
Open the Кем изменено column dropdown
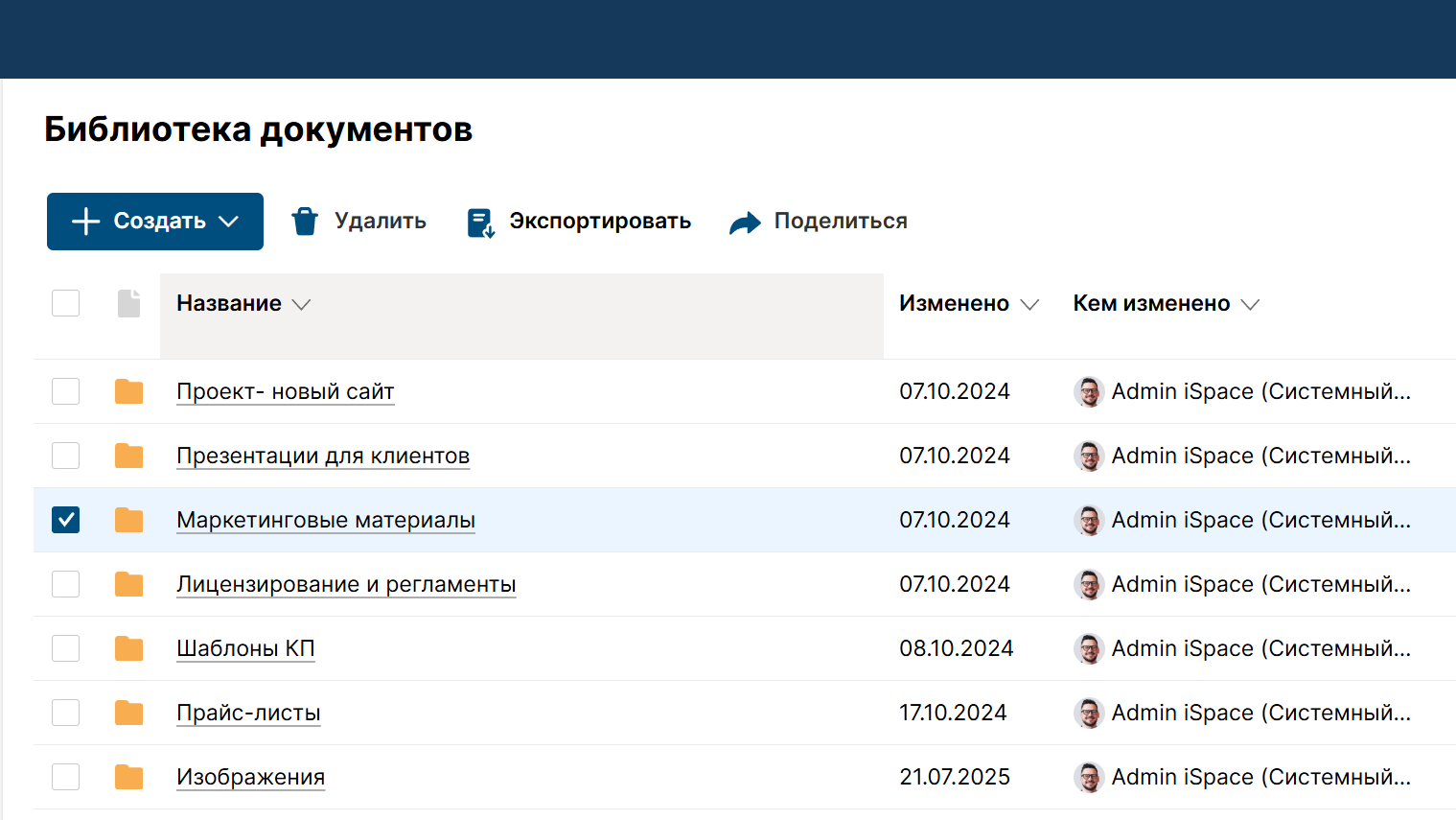[1250, 305]
